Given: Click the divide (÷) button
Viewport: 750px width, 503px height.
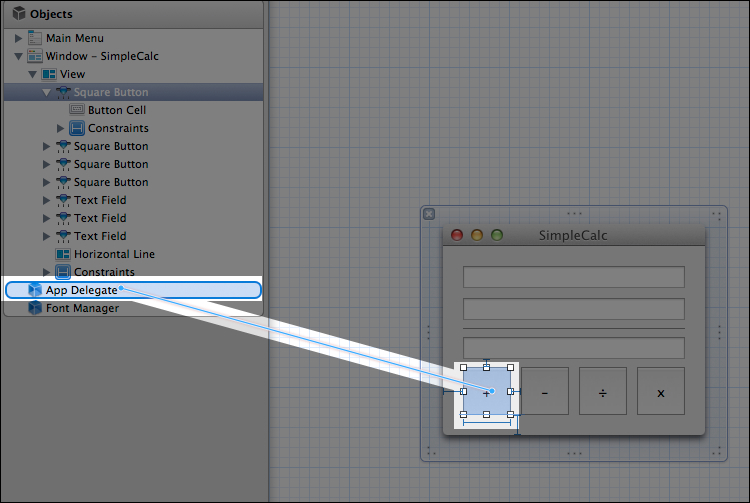Looking at the screenshot, I should [602, 392].
